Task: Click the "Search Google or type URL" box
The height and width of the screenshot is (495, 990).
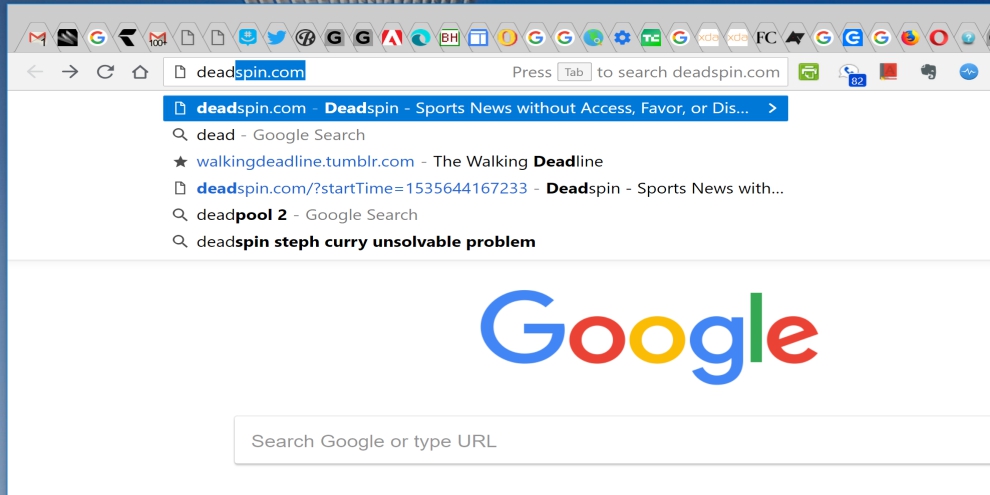Action: [600, 441]
